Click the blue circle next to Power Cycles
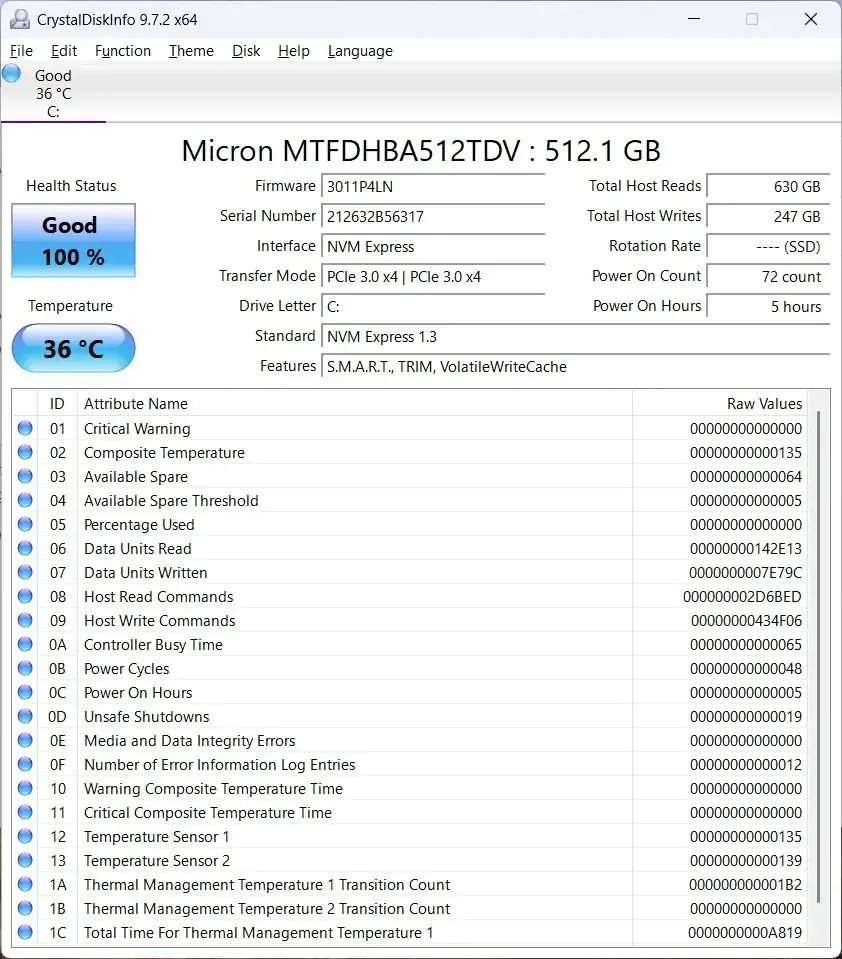This screenshot has width=842, height=959. pyautogui.click(x=25, y=668)
